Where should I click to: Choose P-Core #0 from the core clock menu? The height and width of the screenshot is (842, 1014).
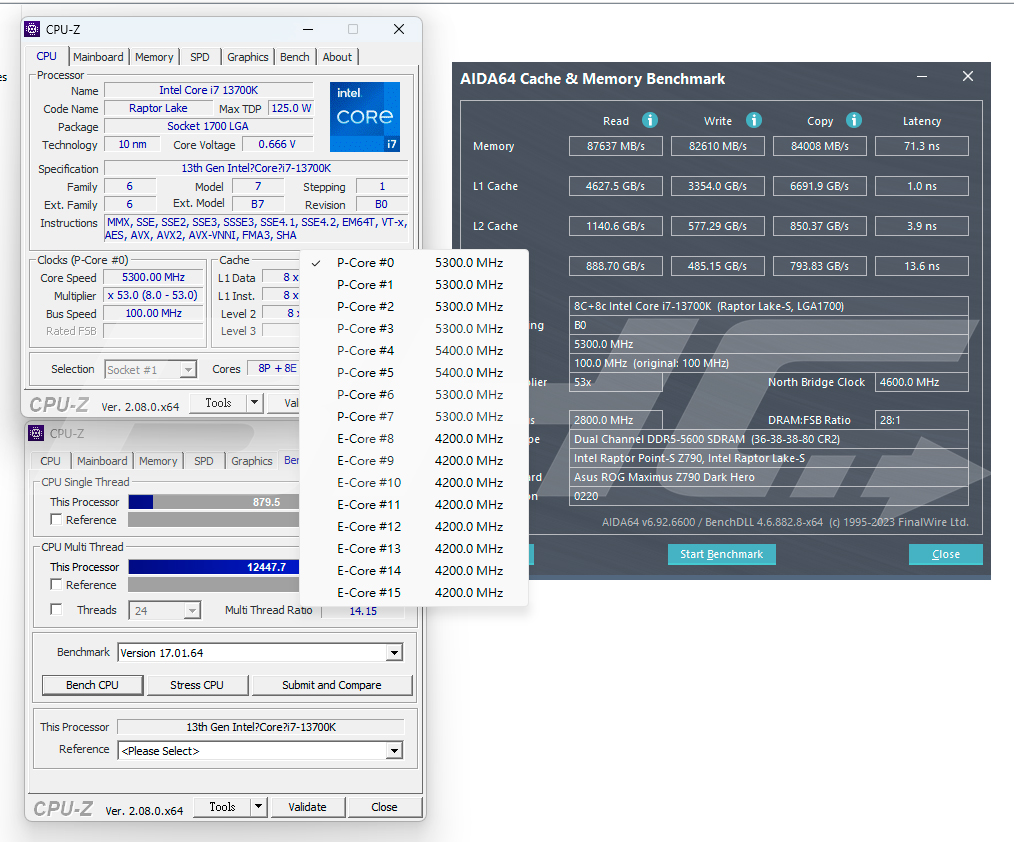click(415, 263)
